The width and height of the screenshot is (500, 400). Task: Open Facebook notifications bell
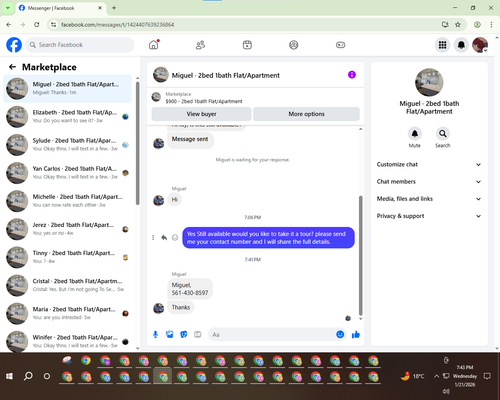click(461, 45)
